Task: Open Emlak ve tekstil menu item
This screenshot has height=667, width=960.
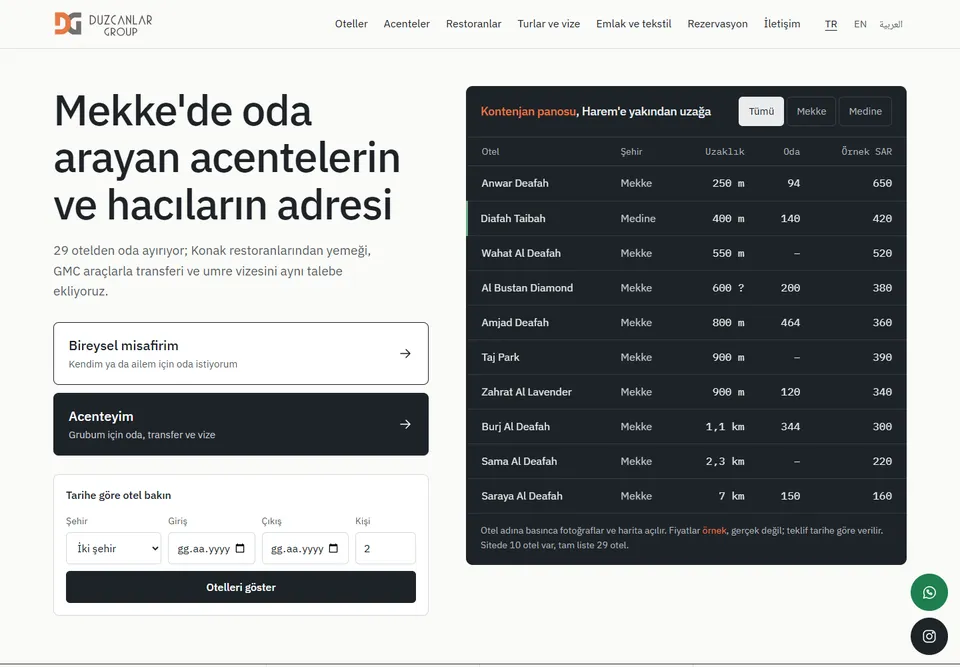Action: [634, 24]
